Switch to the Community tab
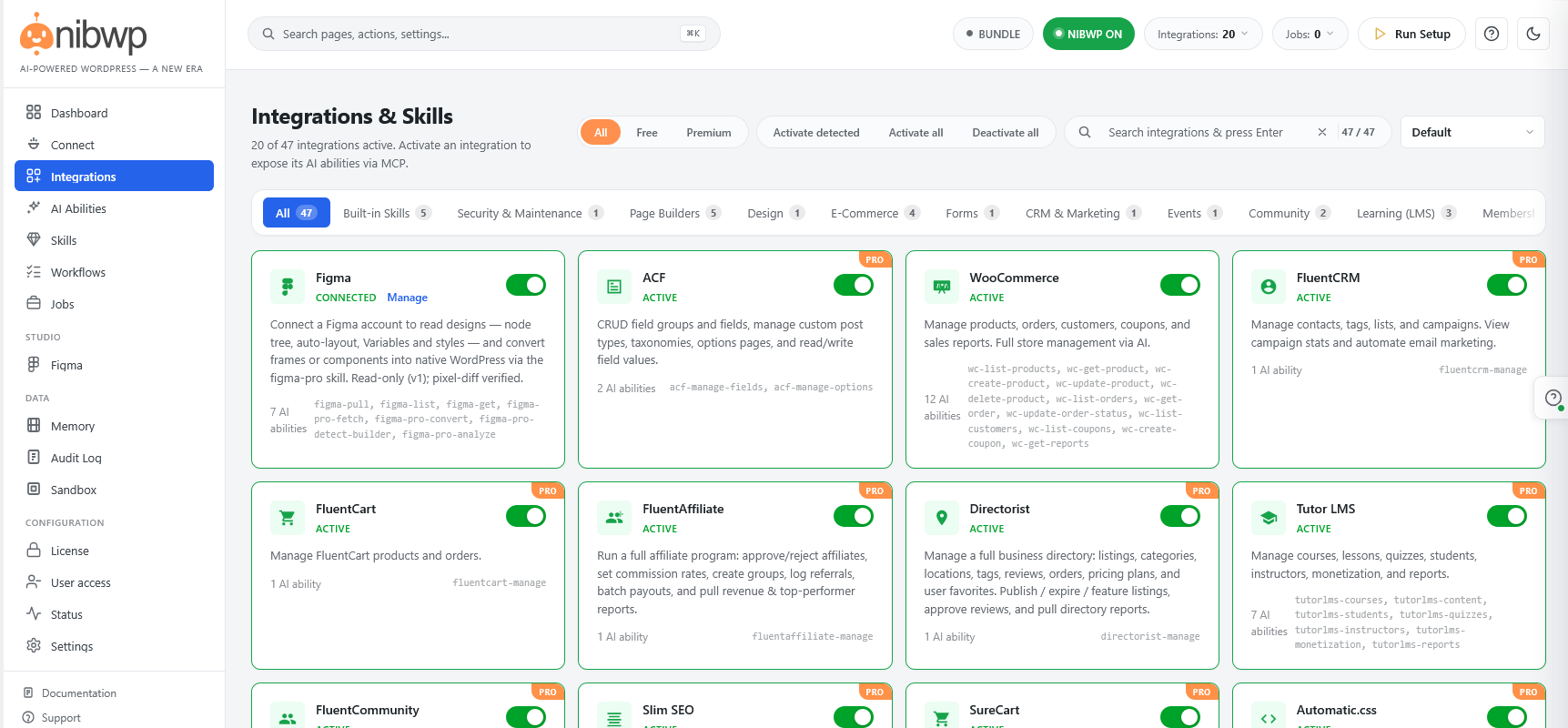This screenshot has height=728, width=1568. pos(1289,213)
